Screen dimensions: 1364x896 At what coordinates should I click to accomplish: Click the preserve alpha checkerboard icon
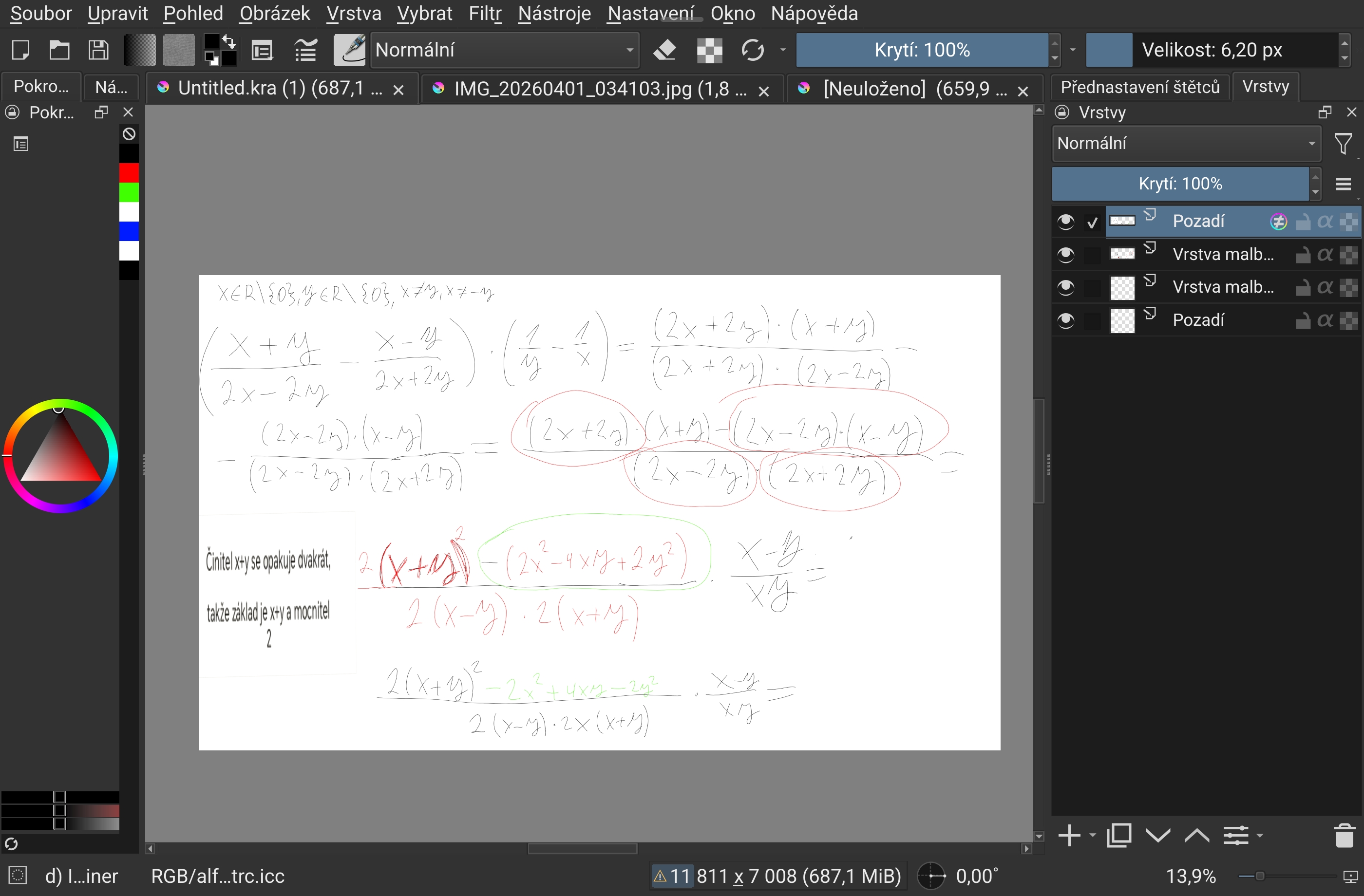[x=709, y=51]
